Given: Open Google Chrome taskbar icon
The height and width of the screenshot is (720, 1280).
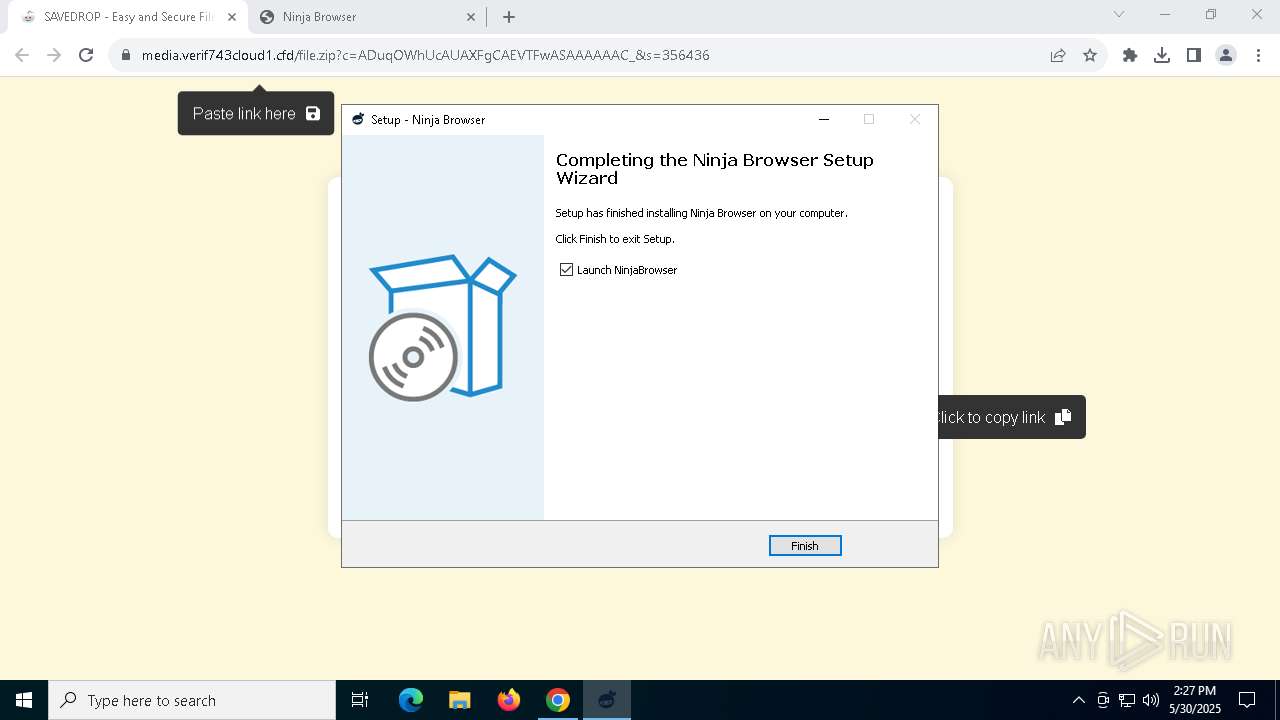Looking at the screenshot, I should tap(558, 700).
